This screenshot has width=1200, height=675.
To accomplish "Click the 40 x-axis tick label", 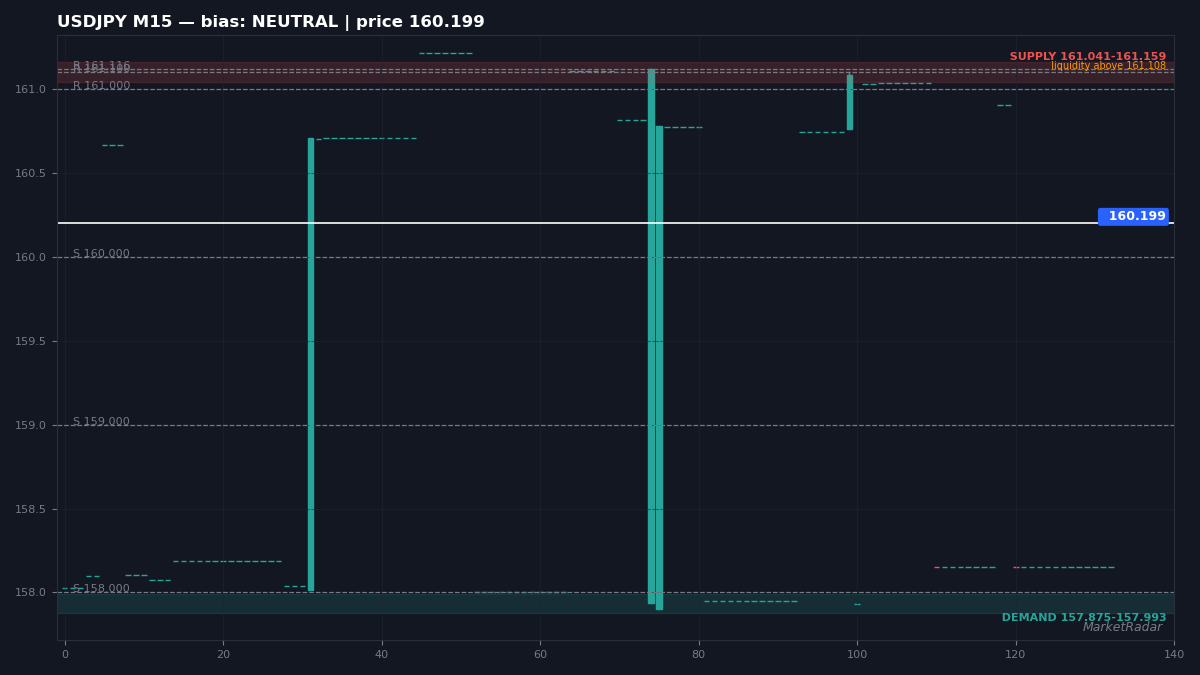I will click(x=382, y=655).
